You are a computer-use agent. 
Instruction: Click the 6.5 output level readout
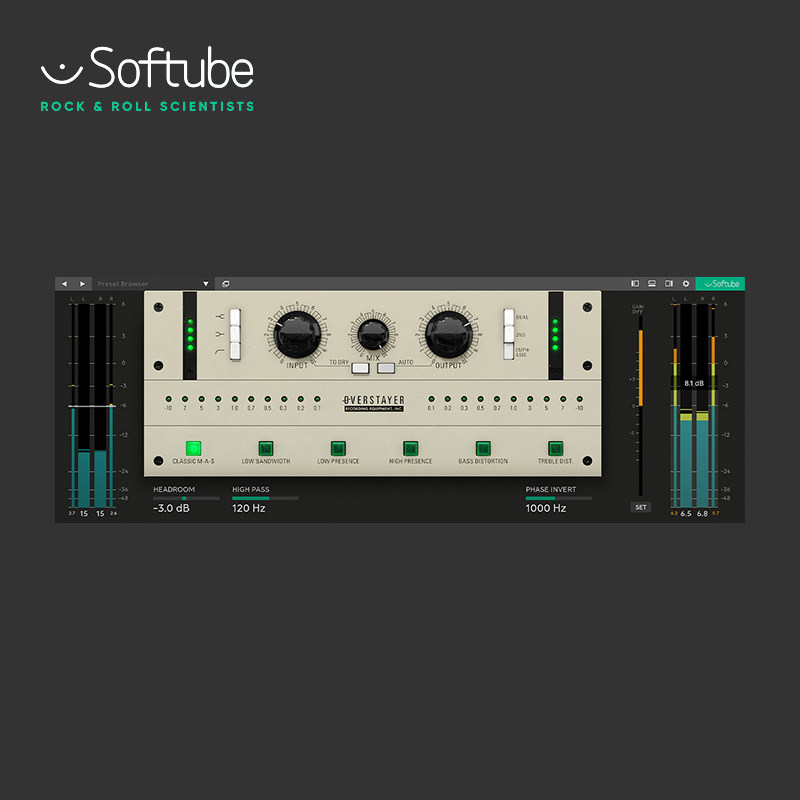[686, 514]
